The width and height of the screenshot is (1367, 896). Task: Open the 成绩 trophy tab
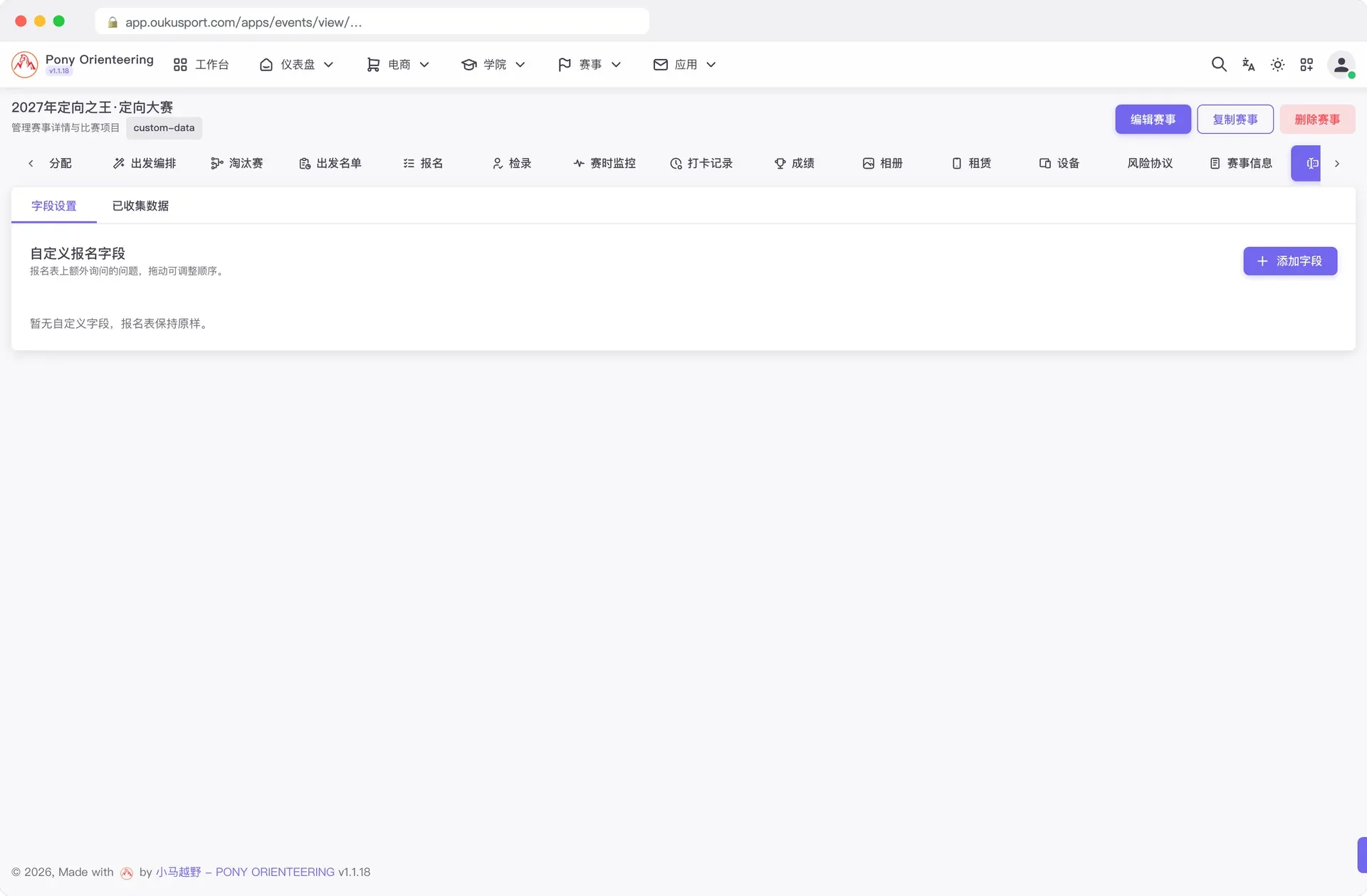point(795,164)
